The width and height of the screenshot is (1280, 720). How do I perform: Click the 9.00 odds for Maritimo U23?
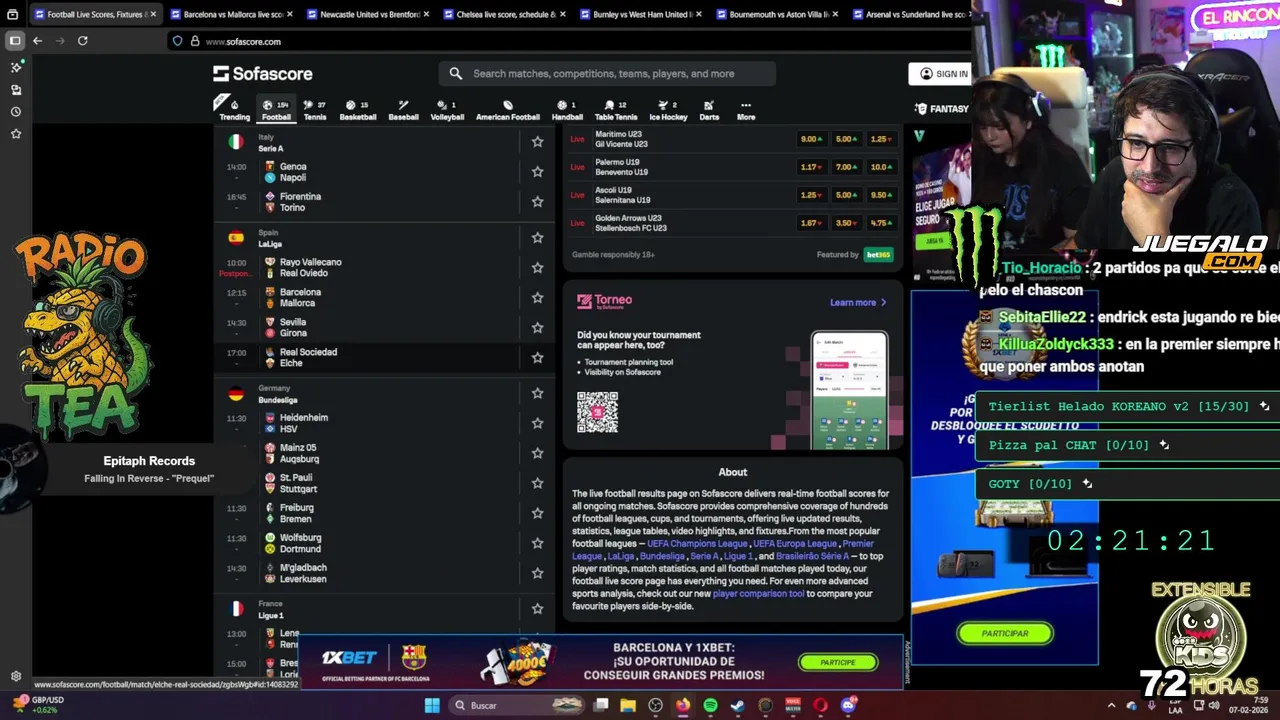click(811, 139)
